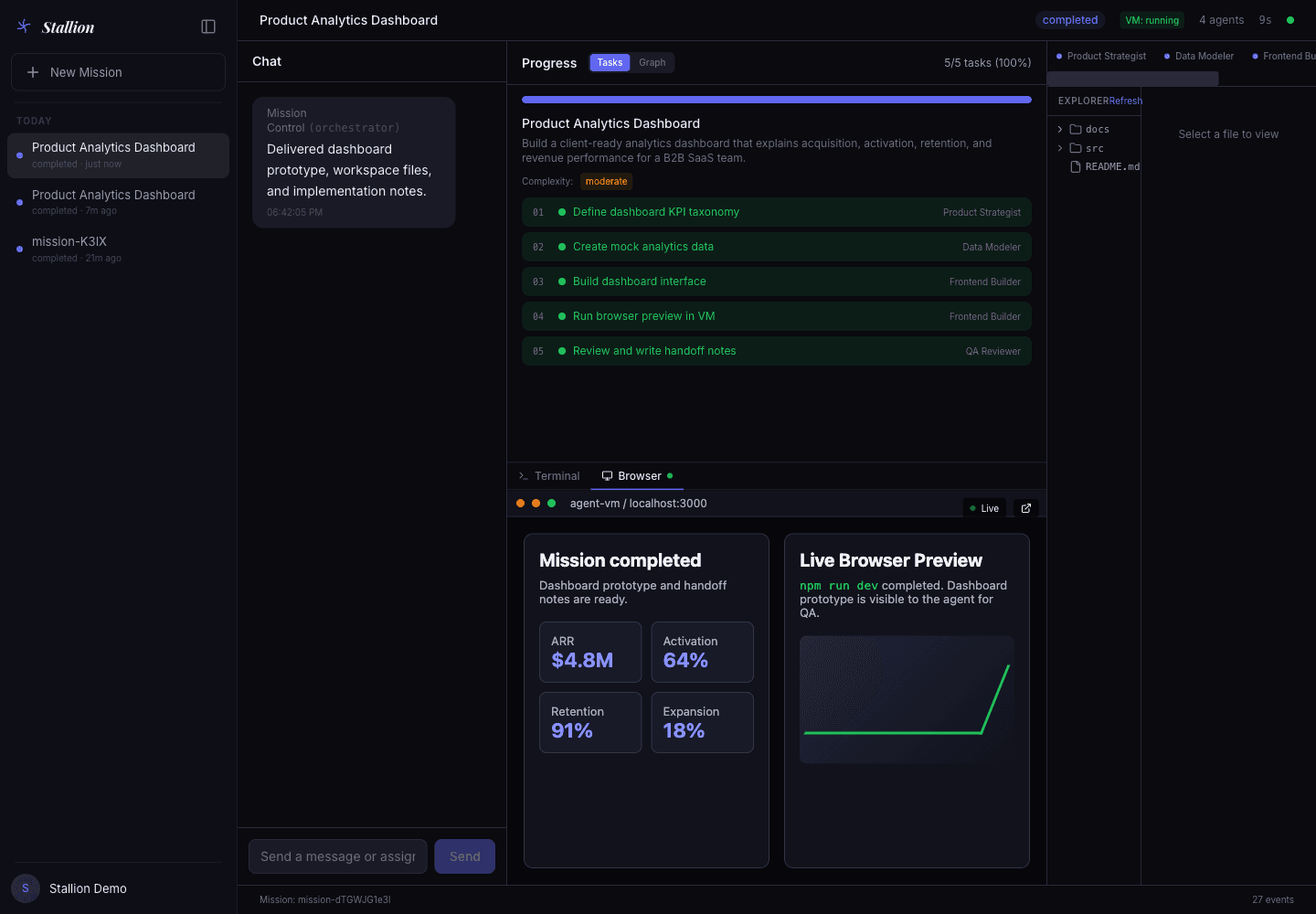
Task: Click the agent-vm / localhost:3000 address
Action: tap(638, 504)
